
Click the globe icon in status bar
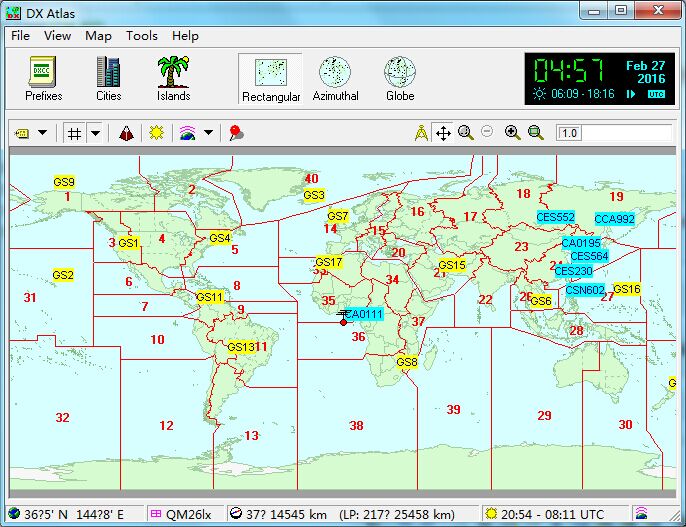coord(14,513)
